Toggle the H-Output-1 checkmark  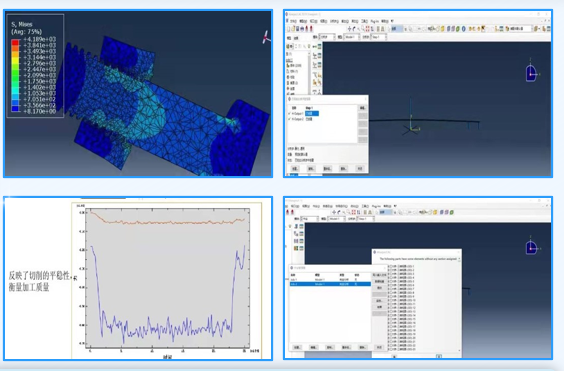(x=290, y=114)
